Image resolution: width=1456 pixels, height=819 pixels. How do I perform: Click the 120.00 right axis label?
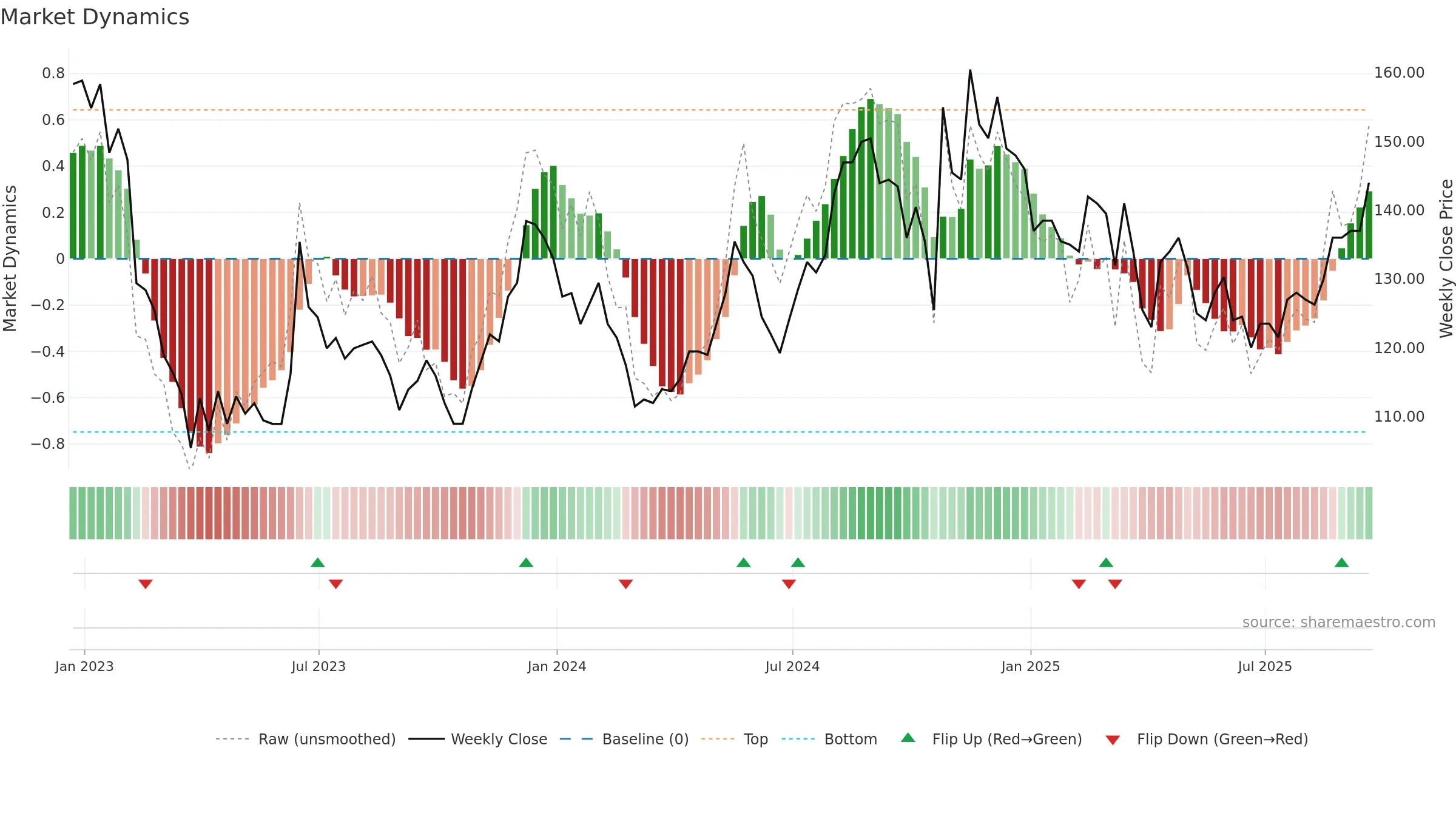click(1399, 348)
